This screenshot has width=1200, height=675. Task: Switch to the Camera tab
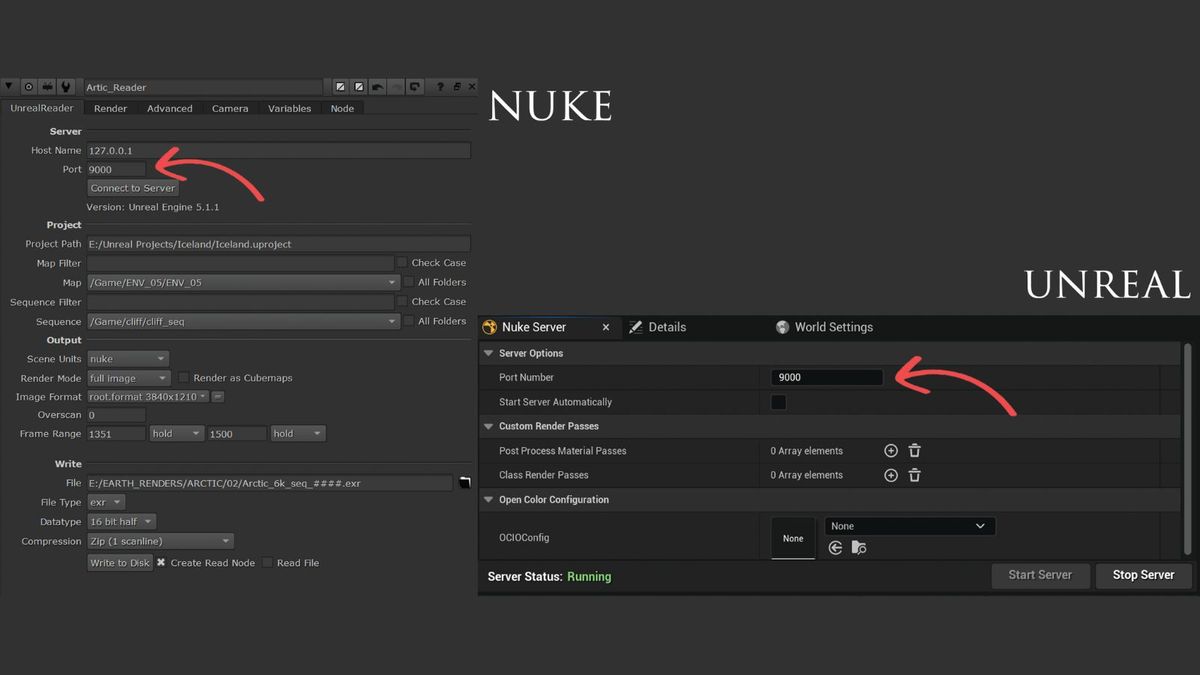pos(230,108)
